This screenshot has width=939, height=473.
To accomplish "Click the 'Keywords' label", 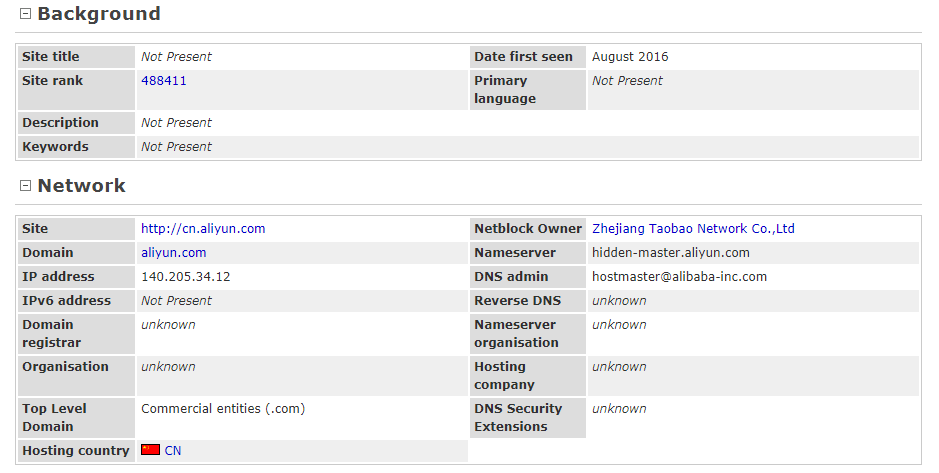I will [x=55, y=147].
